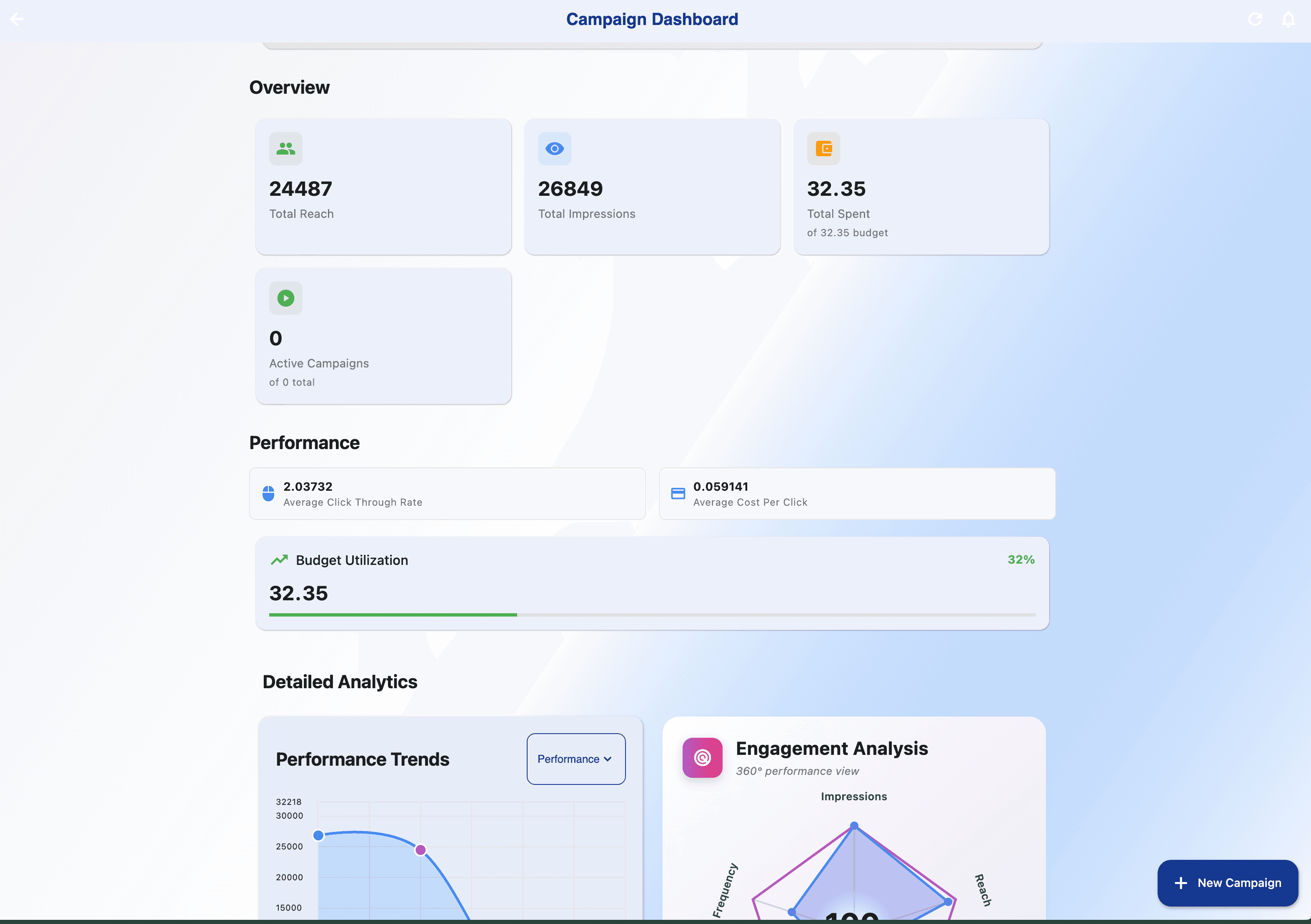Click the Active Campaigns card

[383, 337]
